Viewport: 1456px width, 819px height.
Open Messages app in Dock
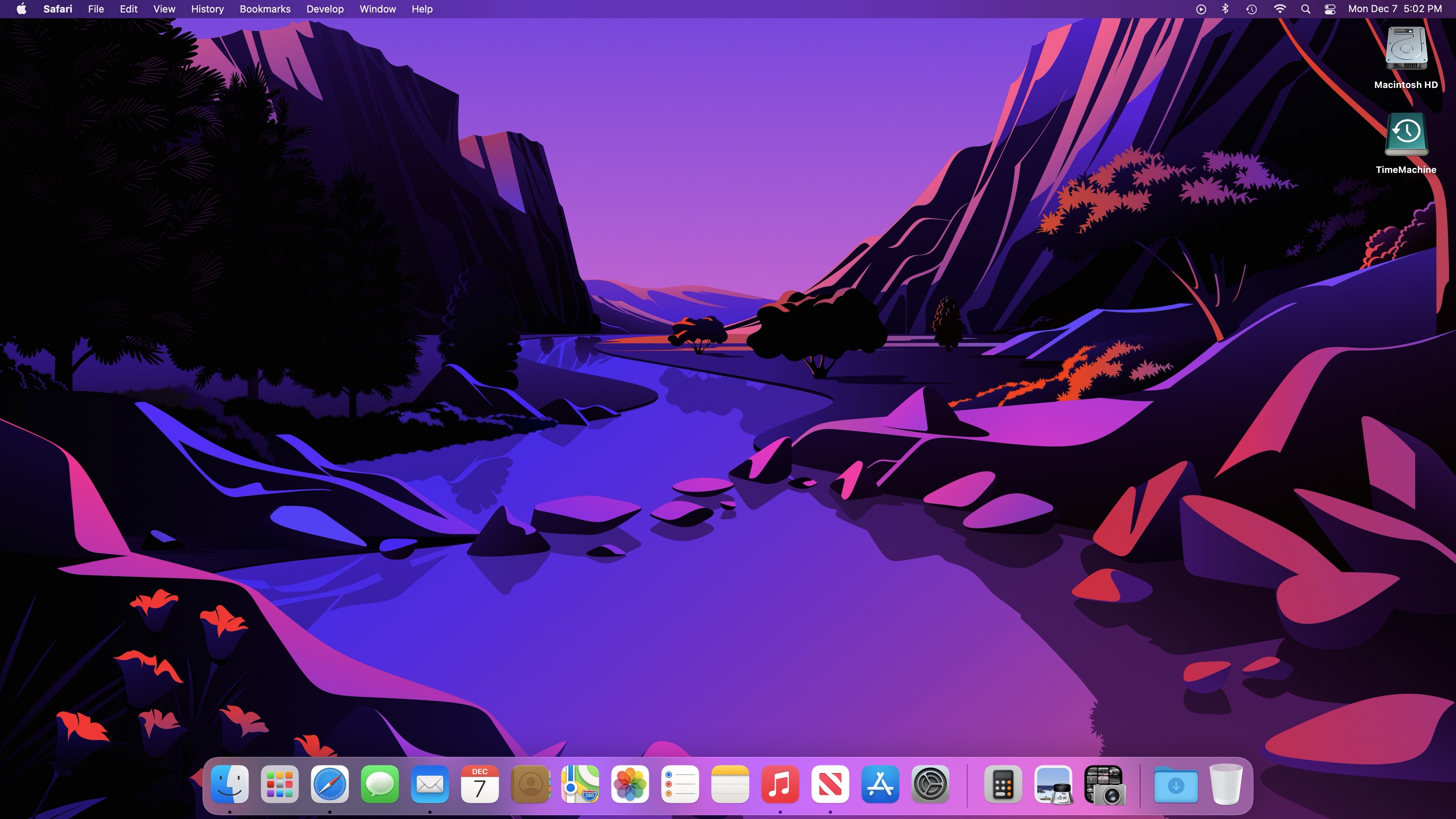coord(380,784)
